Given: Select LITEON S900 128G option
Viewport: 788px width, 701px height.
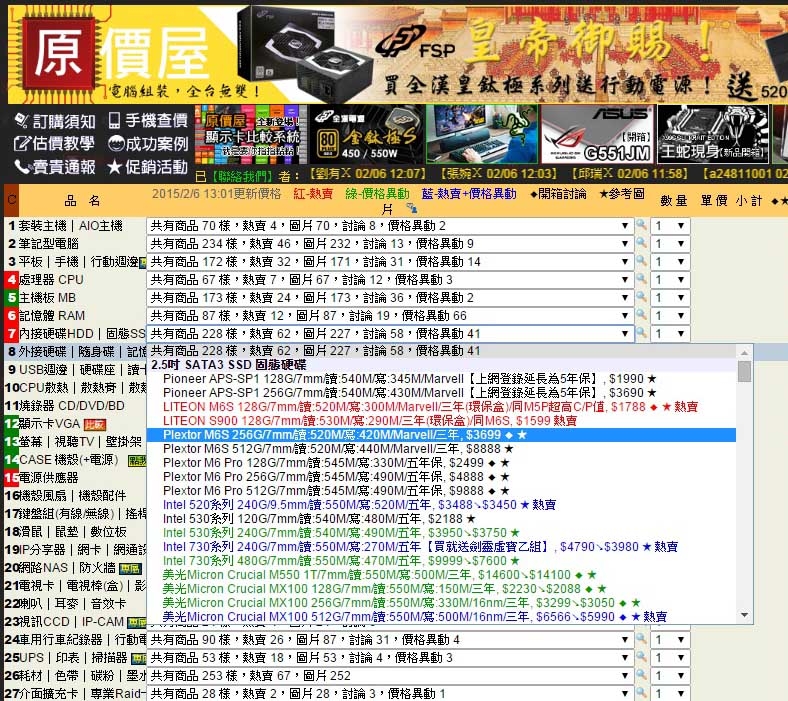Looking at the screenshot, I should click(441, 421).
